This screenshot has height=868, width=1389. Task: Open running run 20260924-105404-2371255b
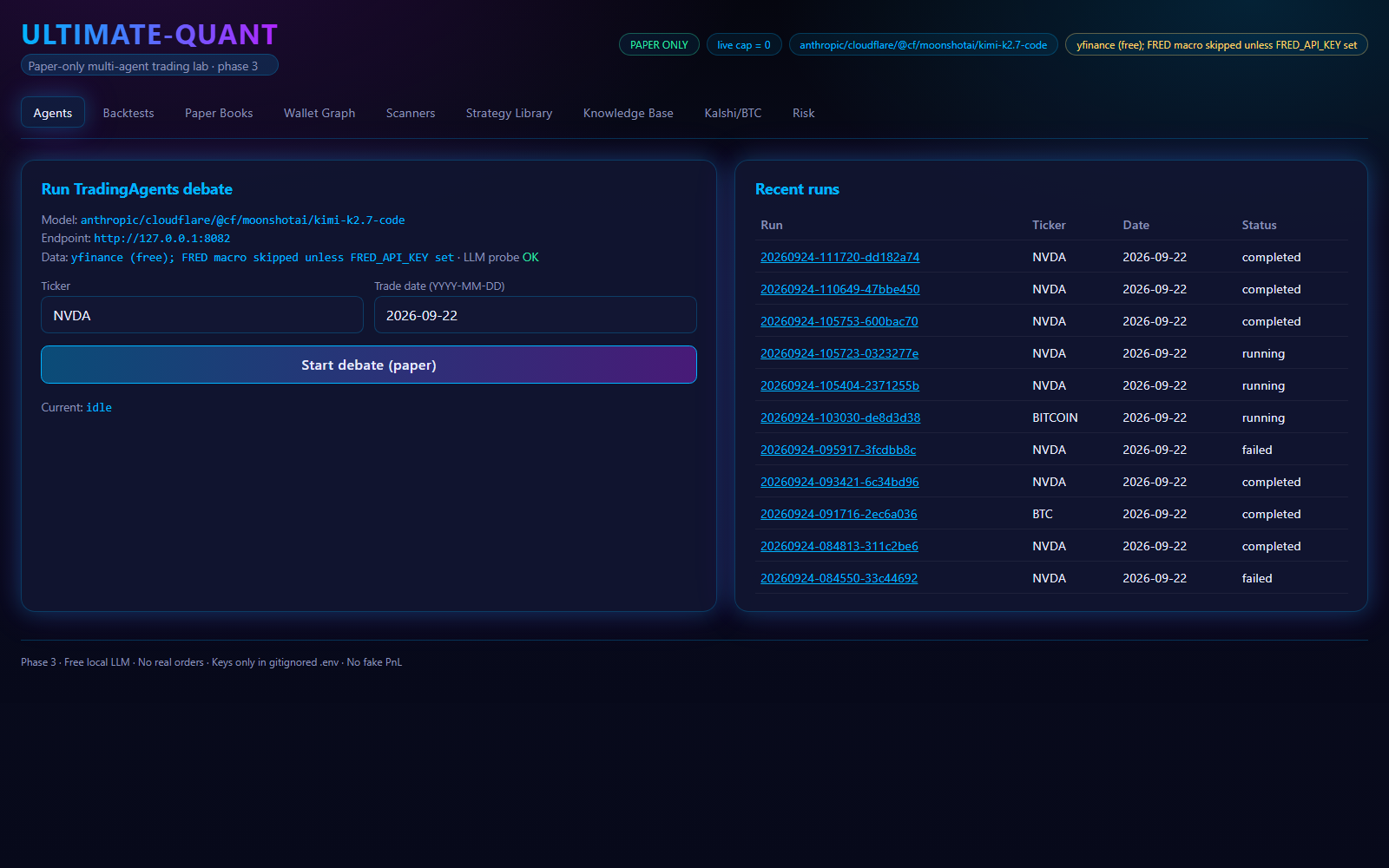(x=839, y=385)
